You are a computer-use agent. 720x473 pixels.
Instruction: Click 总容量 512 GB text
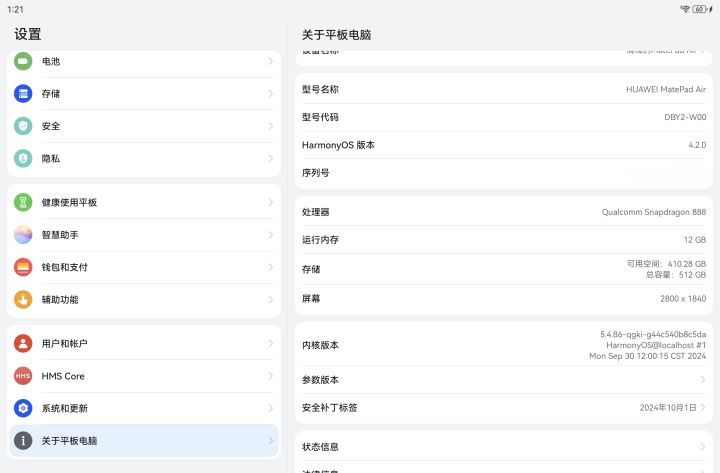coord(676,275)
